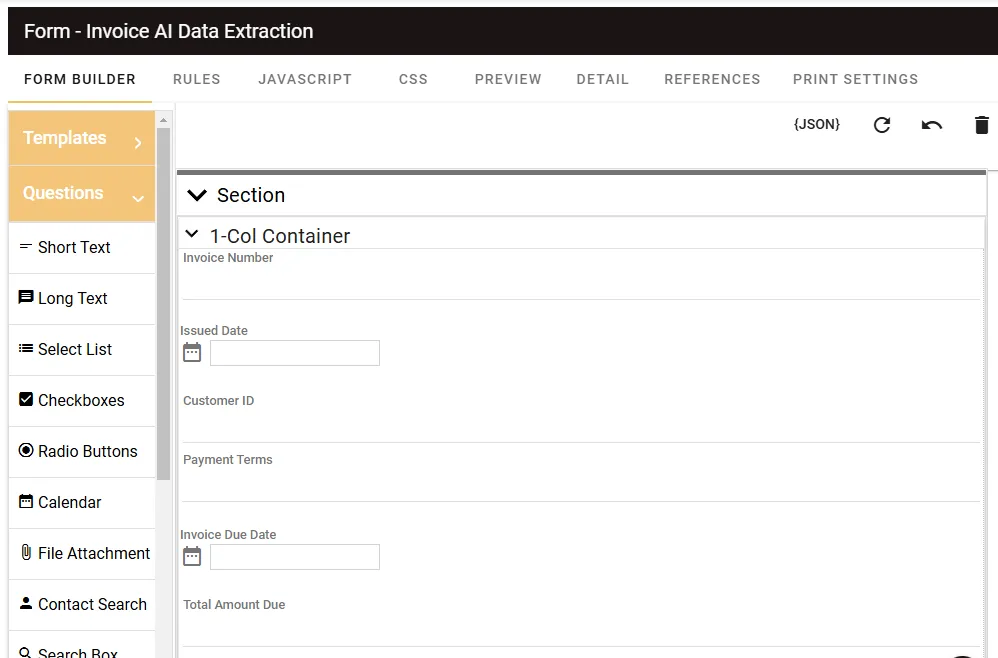Add a Short Text question
The image size is (998, 658).
coord(83,247)
